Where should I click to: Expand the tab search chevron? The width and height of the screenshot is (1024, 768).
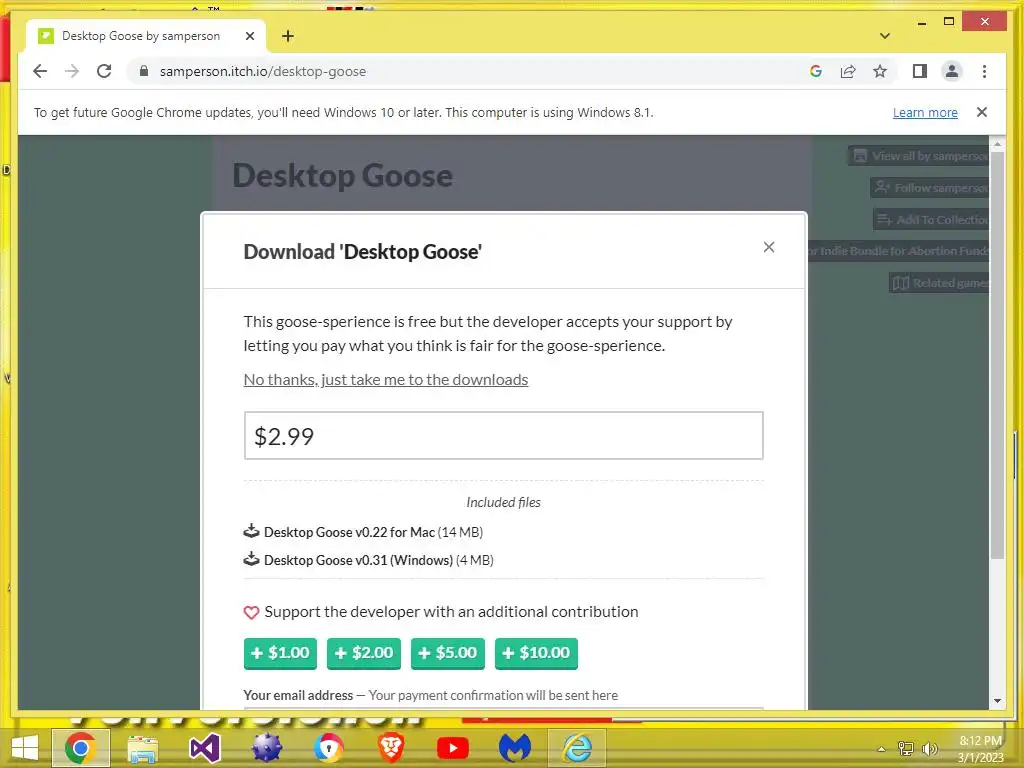885,36
